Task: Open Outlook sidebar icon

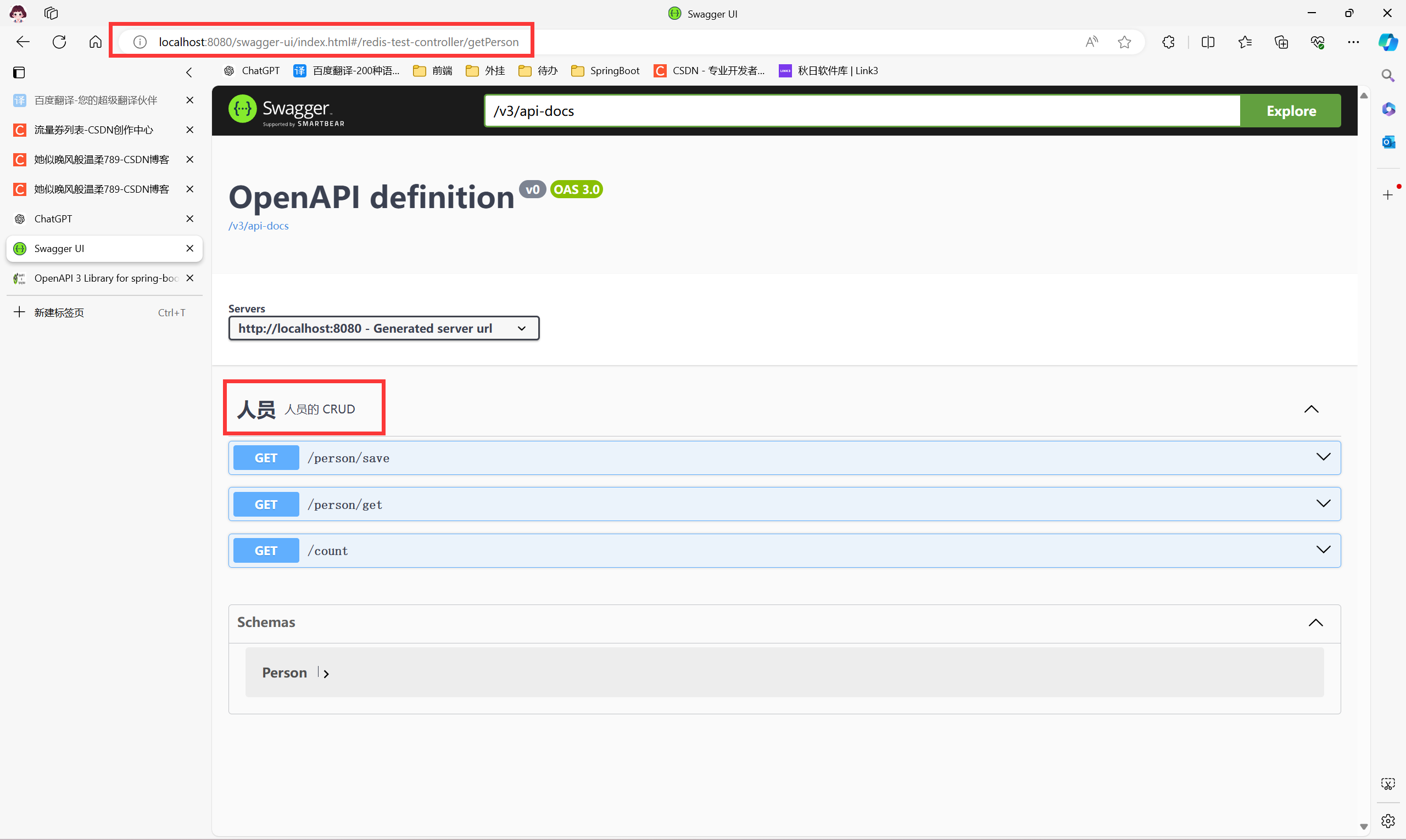Action: [x=1388, y=142]
